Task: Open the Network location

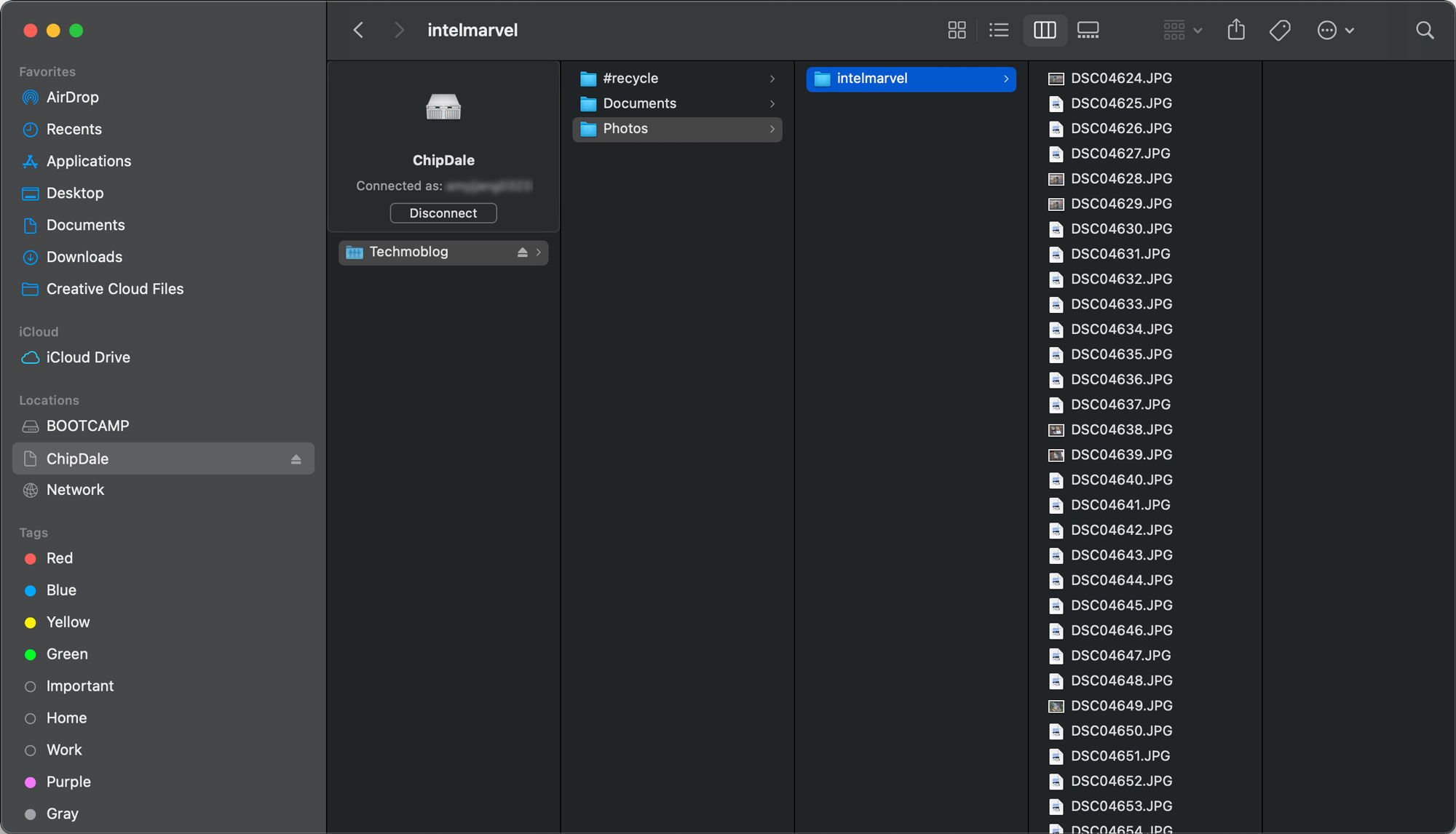Action: (x=75, y=490)
